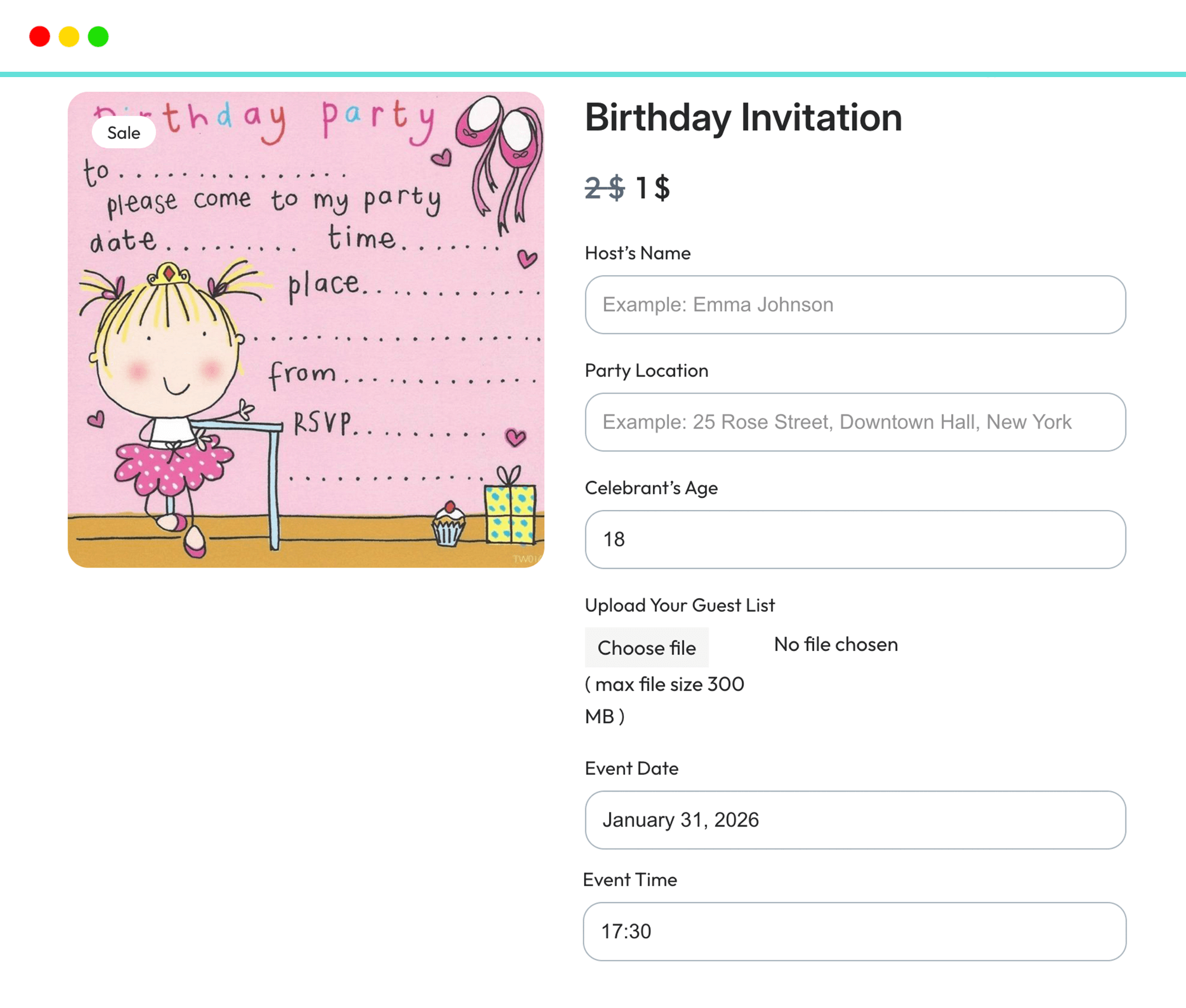Open the birthday party card image
1186x1008 pixels.
click(306, 330)
